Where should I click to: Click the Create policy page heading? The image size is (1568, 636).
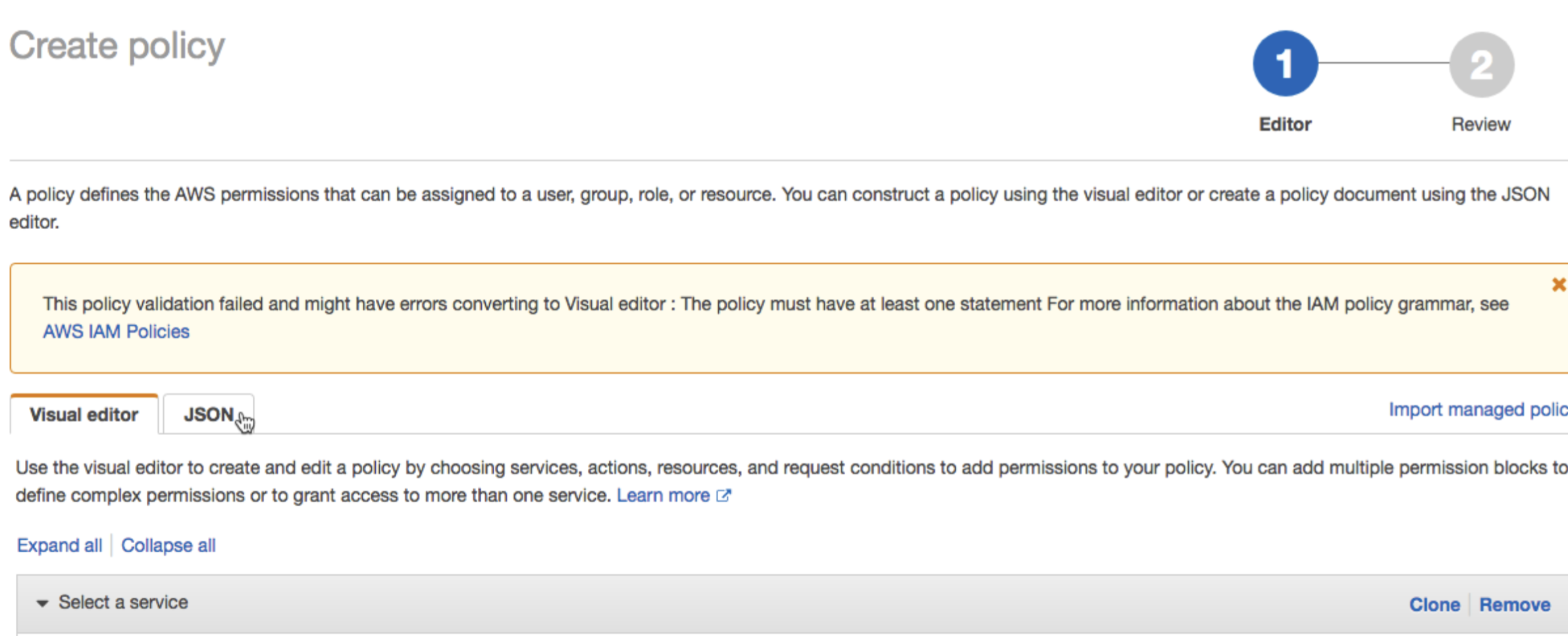pyautogui.click(x=117, y=46)
